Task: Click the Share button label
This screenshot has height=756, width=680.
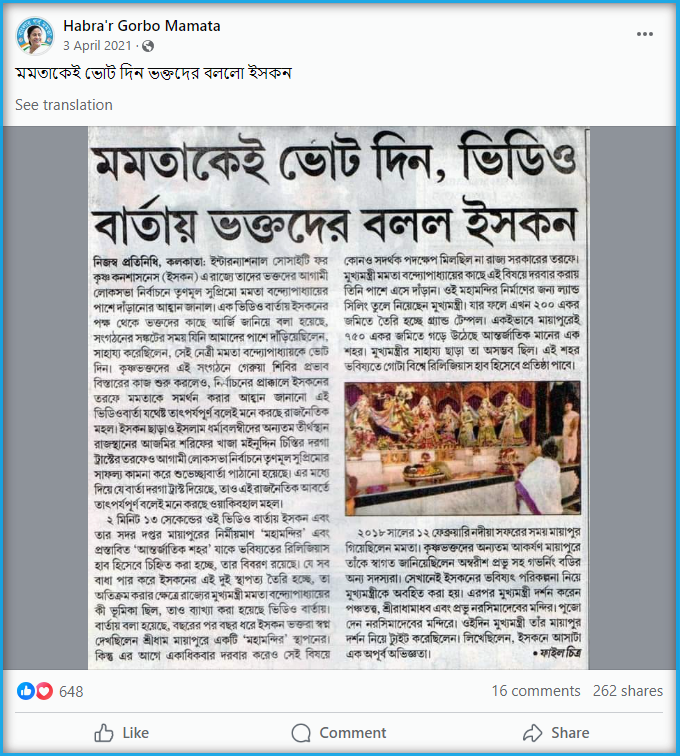Action: point(570,733)
